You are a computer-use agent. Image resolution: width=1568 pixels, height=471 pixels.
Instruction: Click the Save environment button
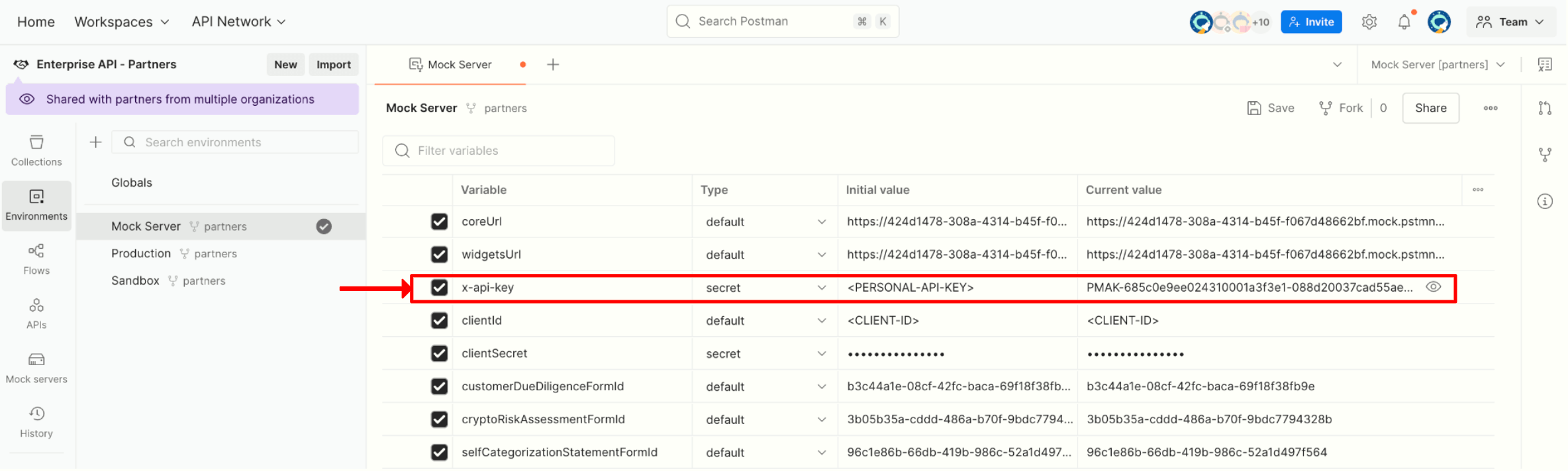pyautogui.click(x=1271, y=108)
